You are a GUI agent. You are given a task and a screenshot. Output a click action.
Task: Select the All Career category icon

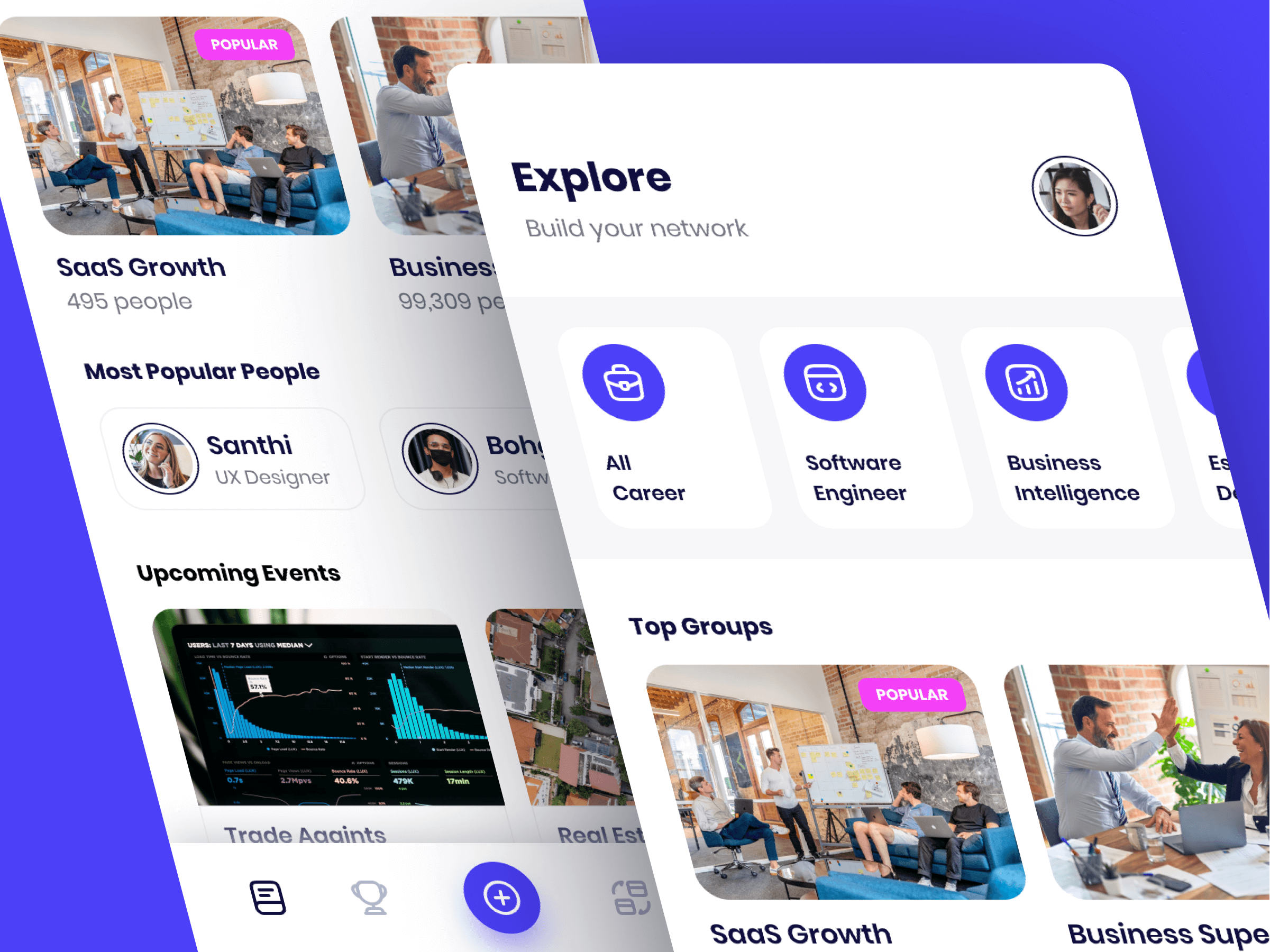[623, 382]
